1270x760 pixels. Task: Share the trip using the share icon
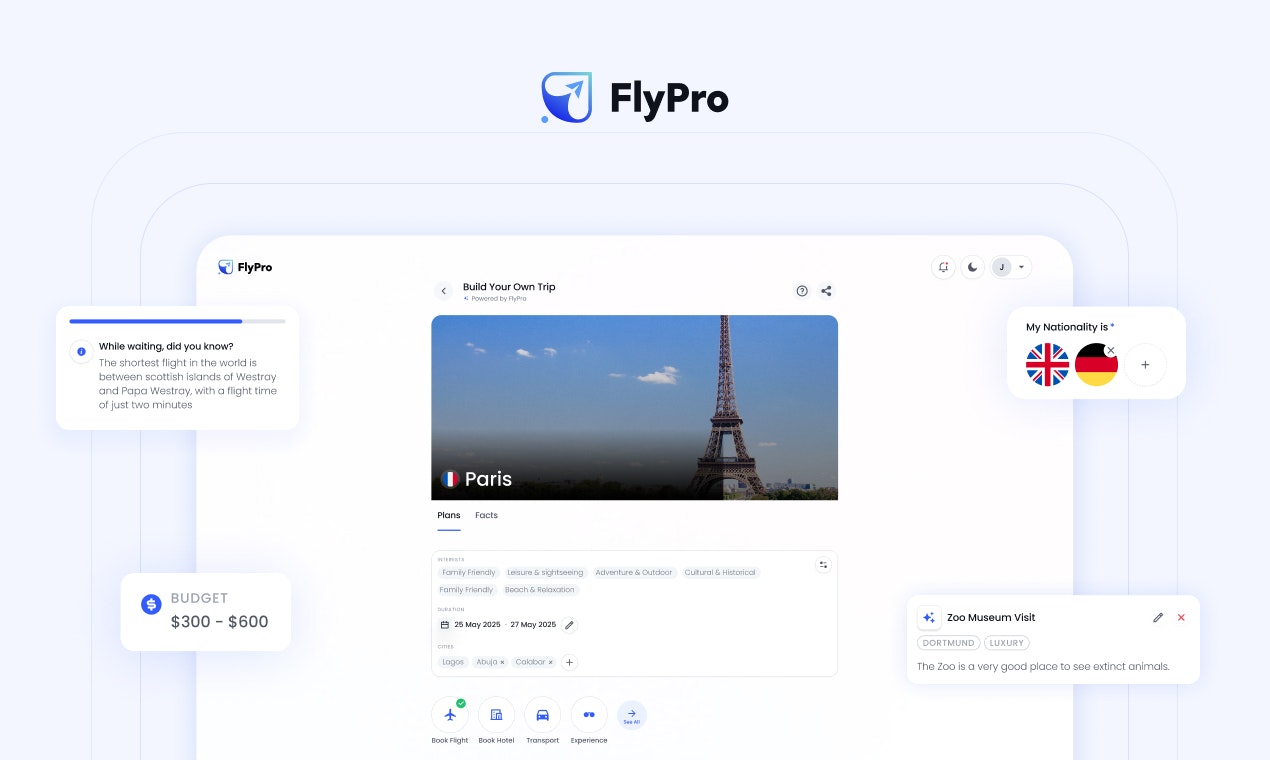pyautogui.click(x=826, y=291)
